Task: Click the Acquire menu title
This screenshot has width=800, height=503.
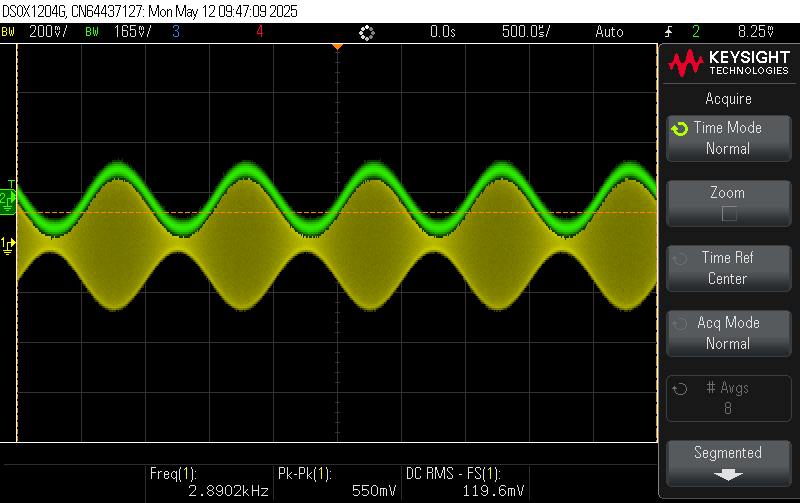Action: click(727, 99)
